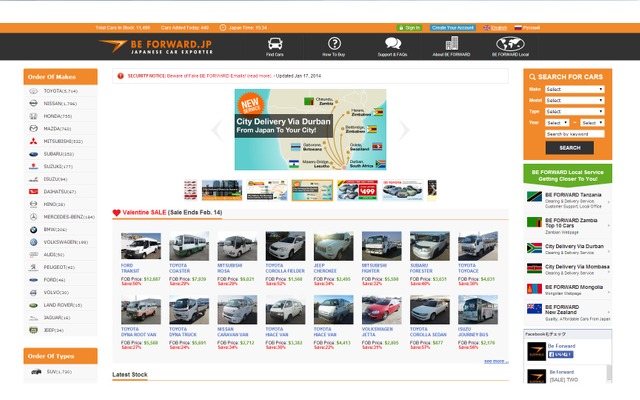
Task: Open the security notice read more link
Action: coord(259,76)
